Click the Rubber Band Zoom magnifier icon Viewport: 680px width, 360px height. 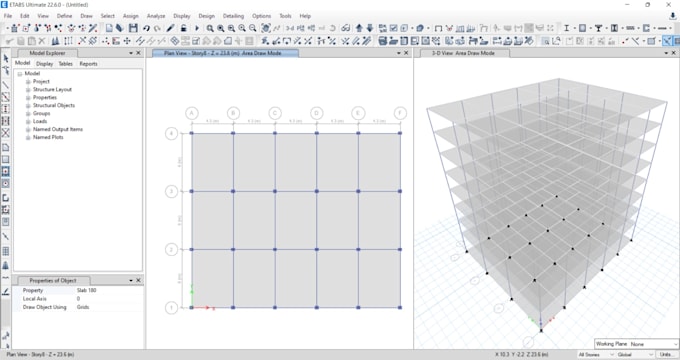(x=210, y=28)
